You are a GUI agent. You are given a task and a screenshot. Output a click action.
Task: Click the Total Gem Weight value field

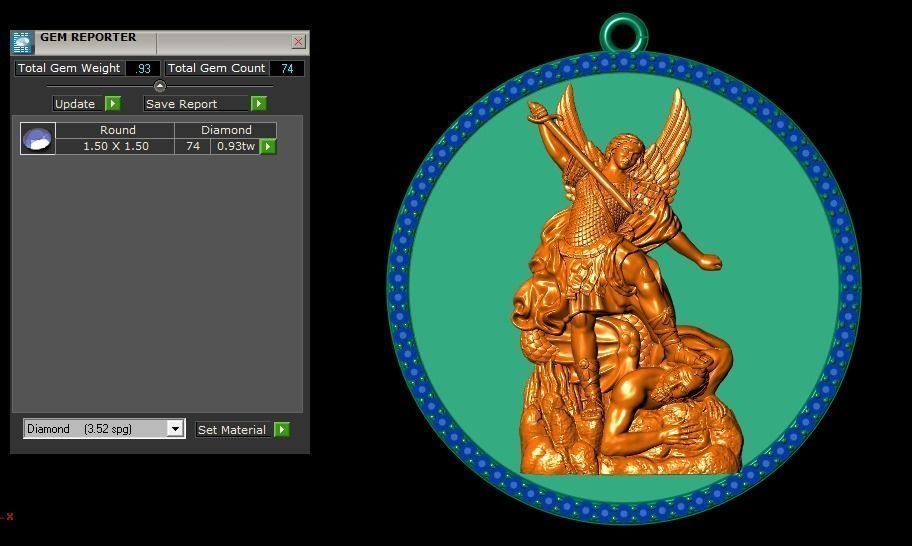(143, 68)
